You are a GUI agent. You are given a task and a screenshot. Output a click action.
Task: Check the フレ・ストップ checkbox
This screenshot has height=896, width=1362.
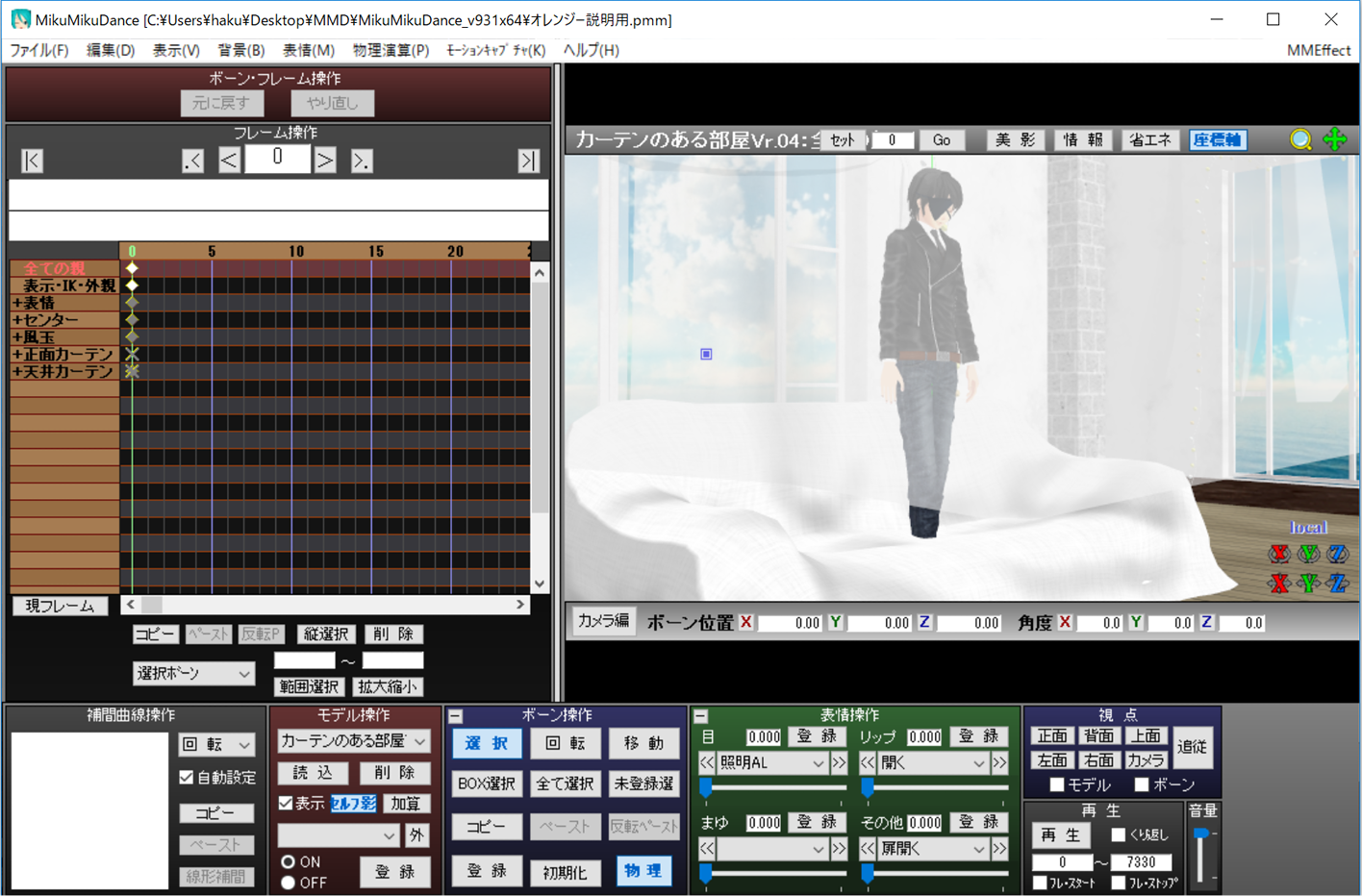point(1118,883)
